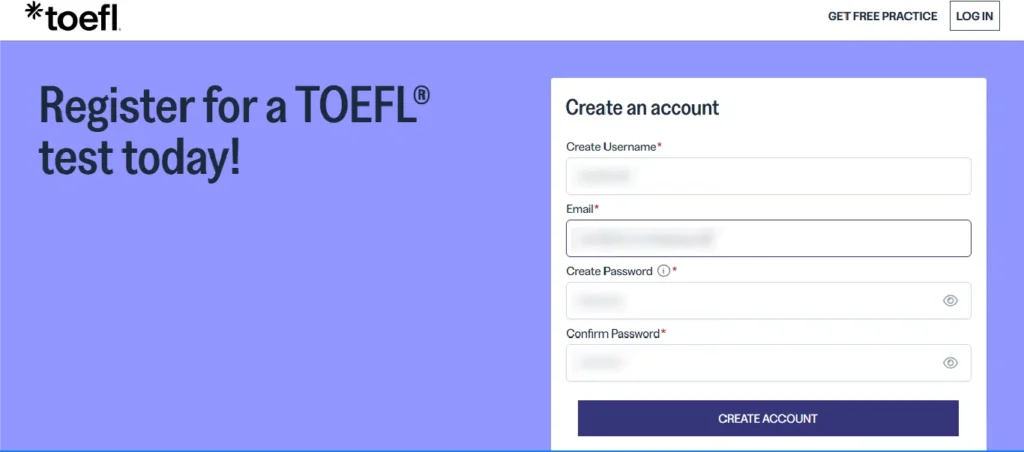Screen dimensions: 1024x452
Task: Toggle visibility eye in Create Password field
Action: 950,300
